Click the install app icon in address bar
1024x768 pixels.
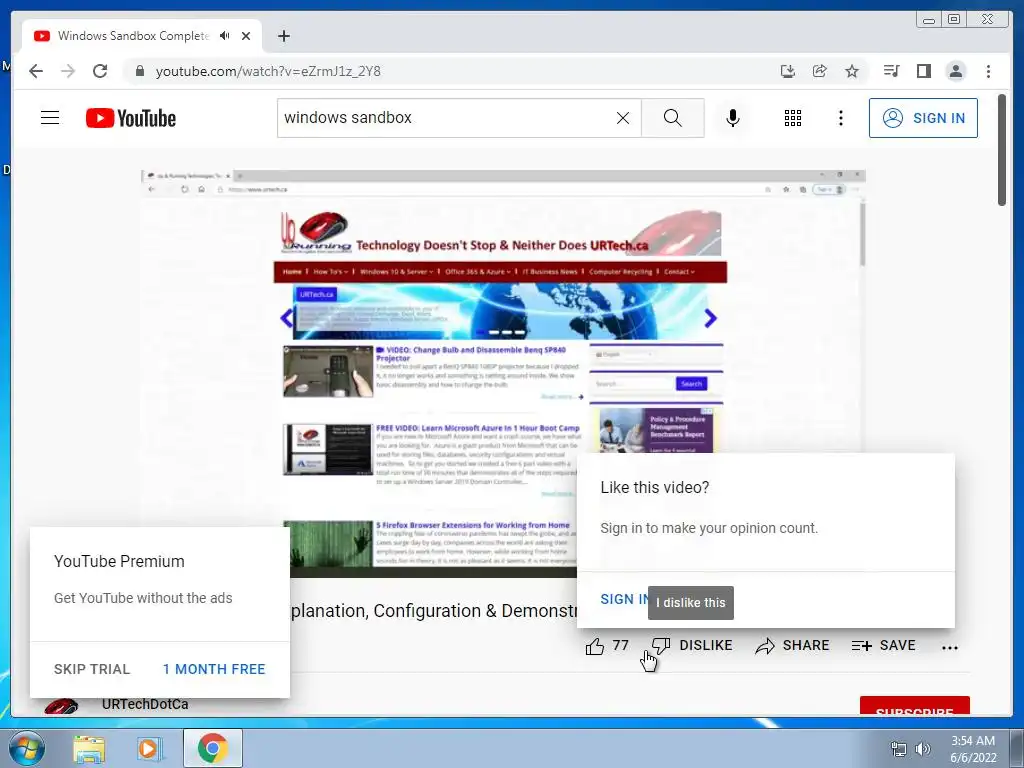pyautogui.click(x=788, y=71)
